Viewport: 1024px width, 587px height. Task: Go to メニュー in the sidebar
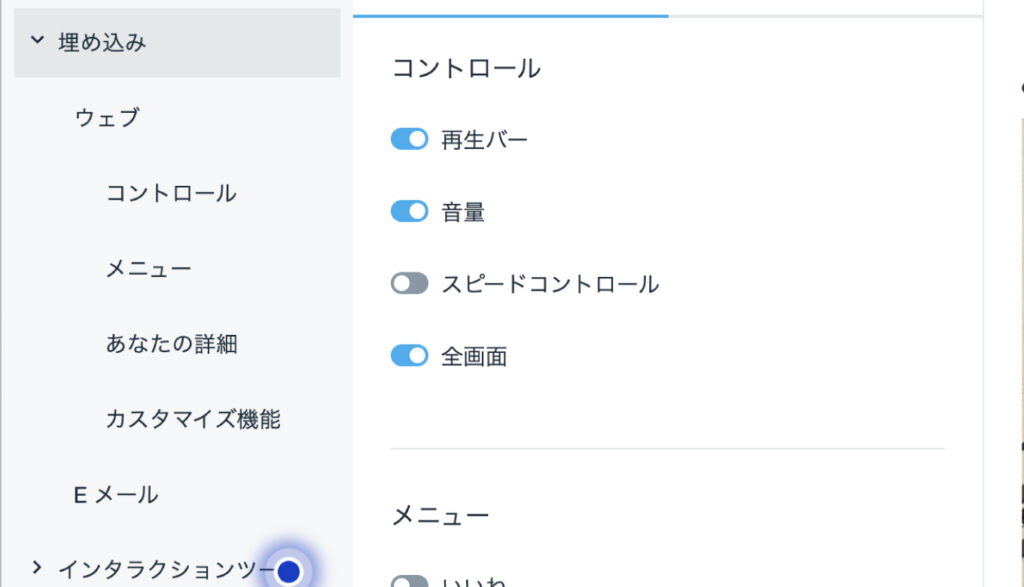click(149, 268)
